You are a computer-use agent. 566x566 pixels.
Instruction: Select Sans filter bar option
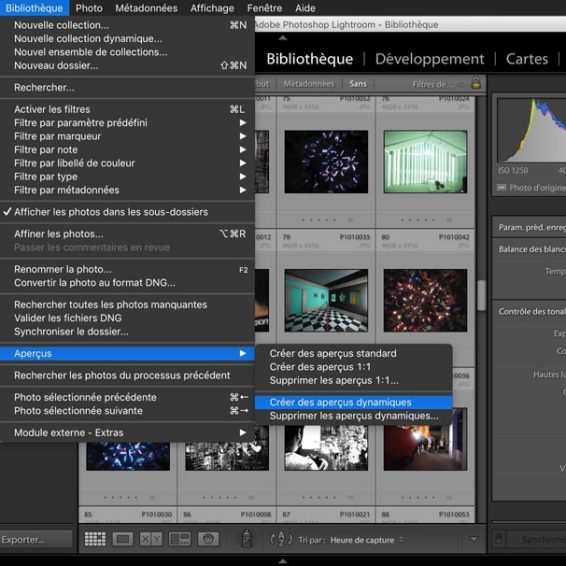tap(358, 84)
